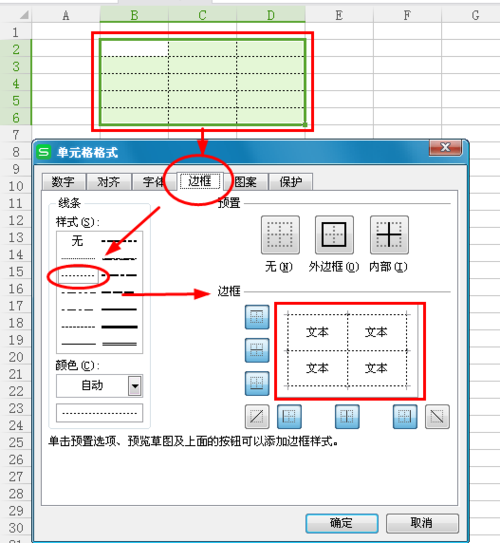Click cell E3 in the sheet
This screenshot has width=500, height=543.
[x=339, y=65]
